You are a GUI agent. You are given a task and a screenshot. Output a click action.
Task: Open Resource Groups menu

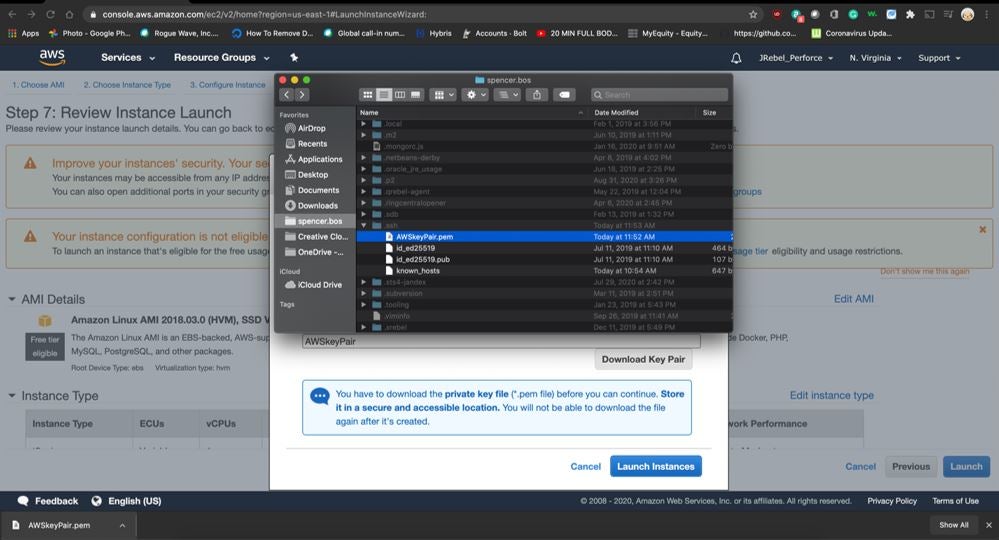221,57
